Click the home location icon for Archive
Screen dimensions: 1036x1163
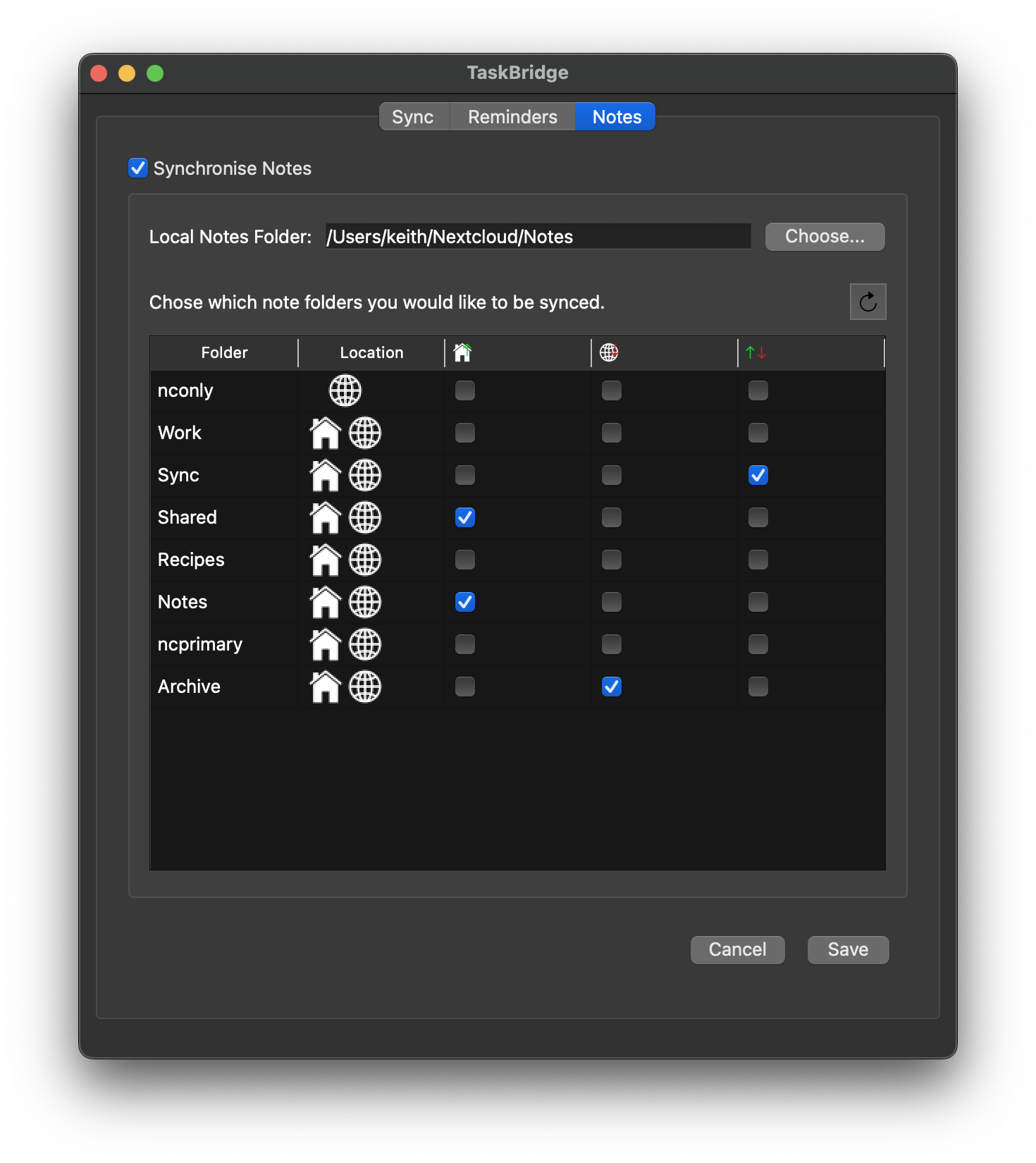[326, 687]
